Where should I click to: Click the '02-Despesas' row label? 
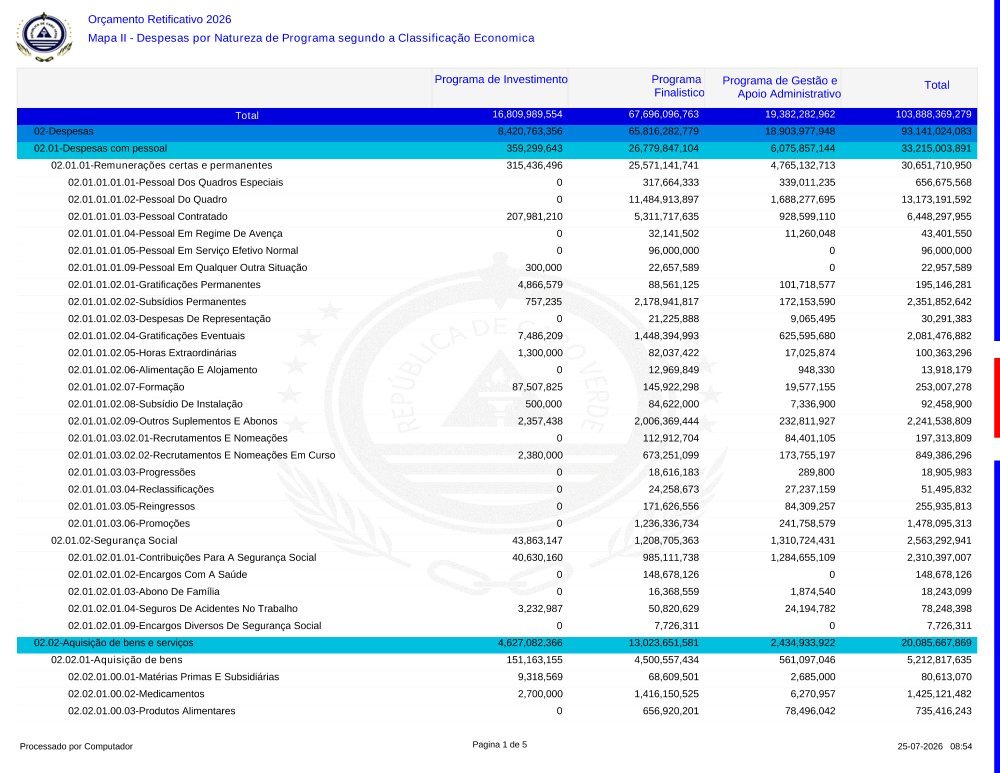click(63, 131)
